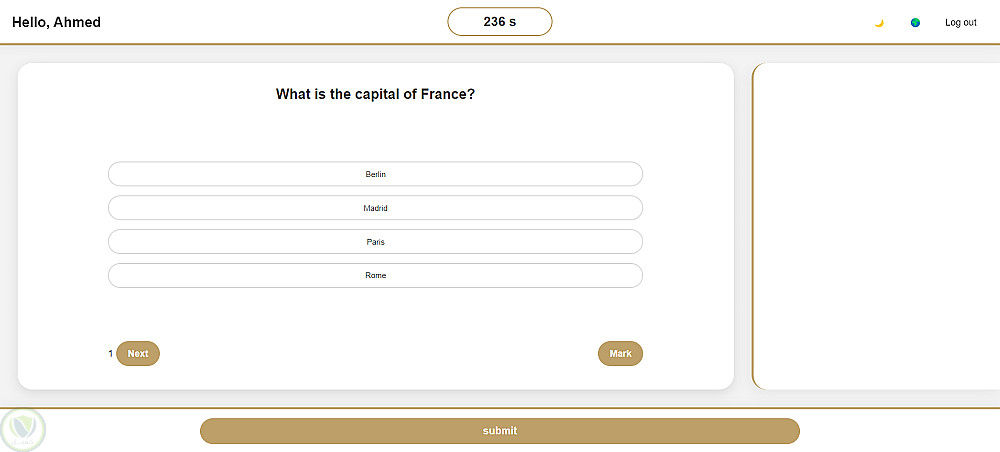Click the globe language icon

(915, 22)
